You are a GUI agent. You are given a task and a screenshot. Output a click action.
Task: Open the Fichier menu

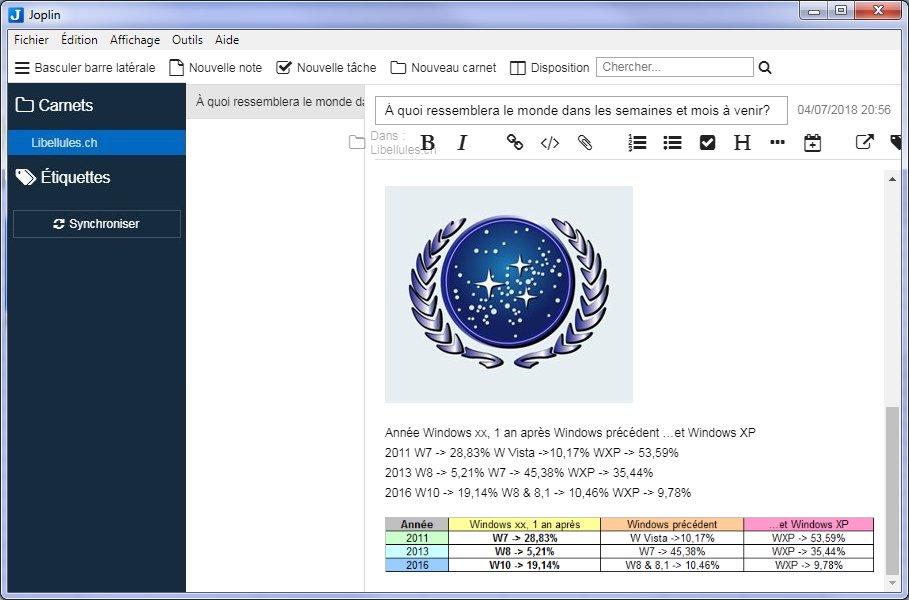click(x=31, y=40)
